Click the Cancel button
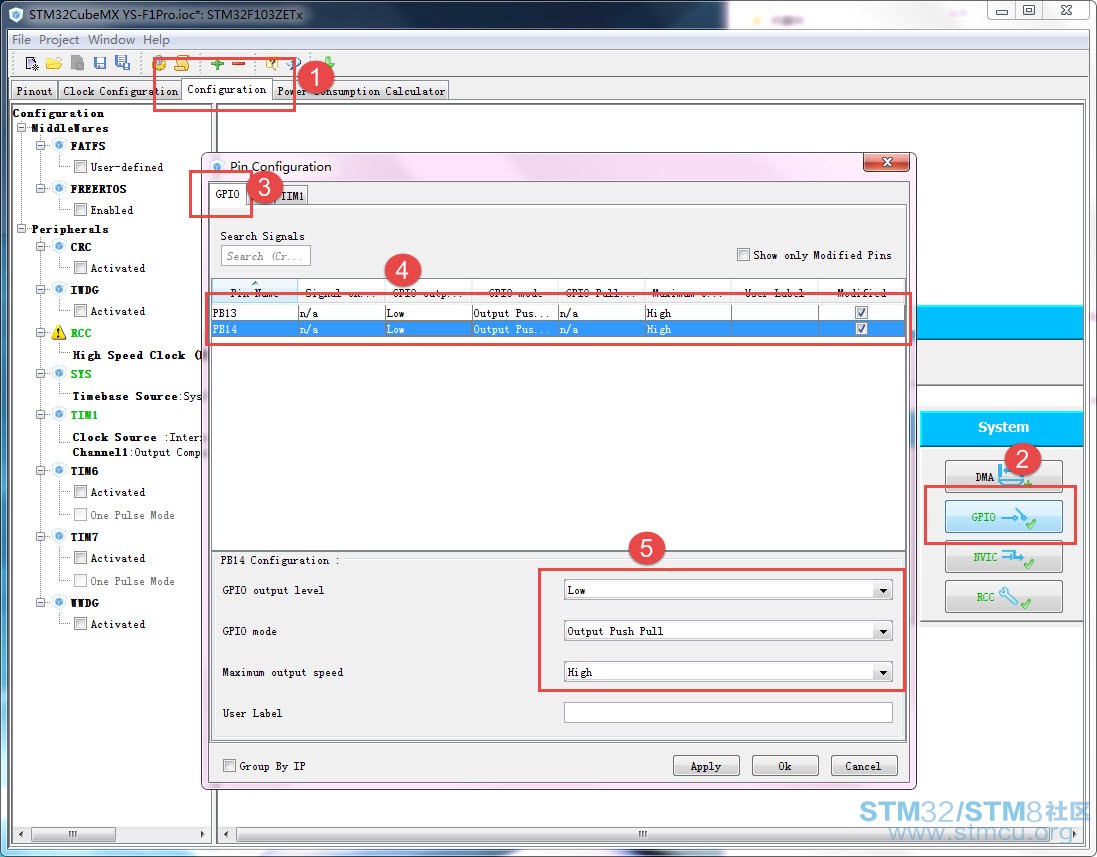Screen dimensions: 1097x857 click(x=863, y=766)
